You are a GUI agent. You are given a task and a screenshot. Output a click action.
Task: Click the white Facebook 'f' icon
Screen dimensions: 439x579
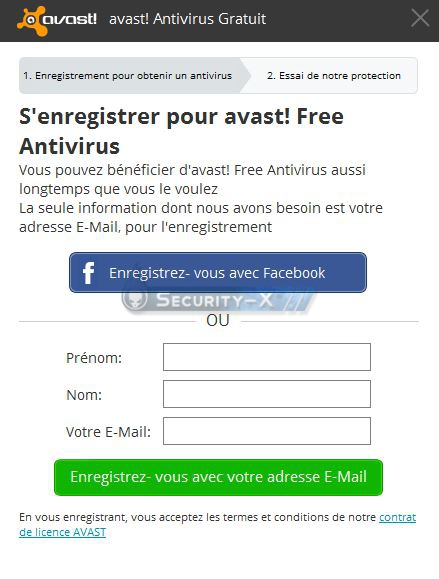[89, 273]
